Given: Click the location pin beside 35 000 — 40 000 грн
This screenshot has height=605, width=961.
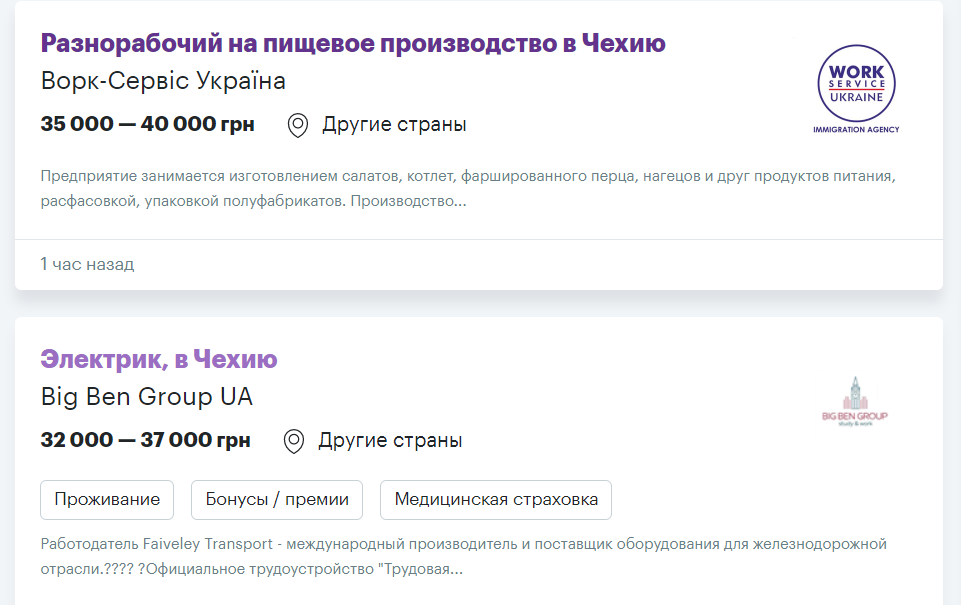Looking at the screenshot, I should tap(297, 125).
